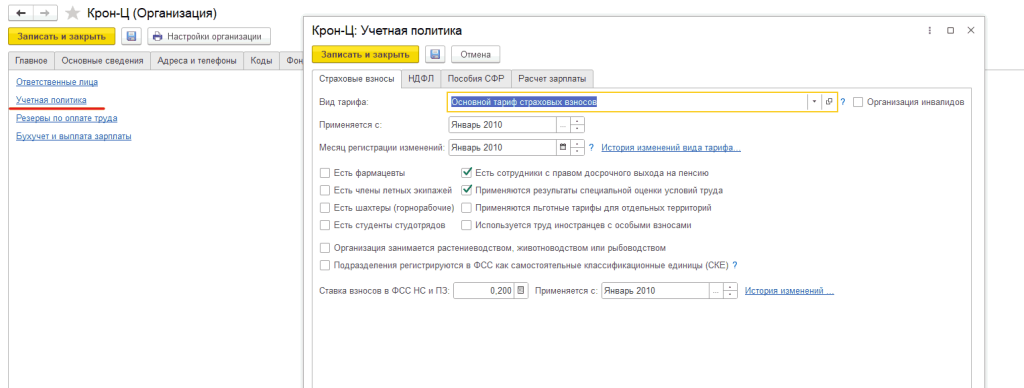Enable Применяются льготные тарифы для отдельных территорий
This screenshot has width=1024, height=388.
(x=466, y=208)
